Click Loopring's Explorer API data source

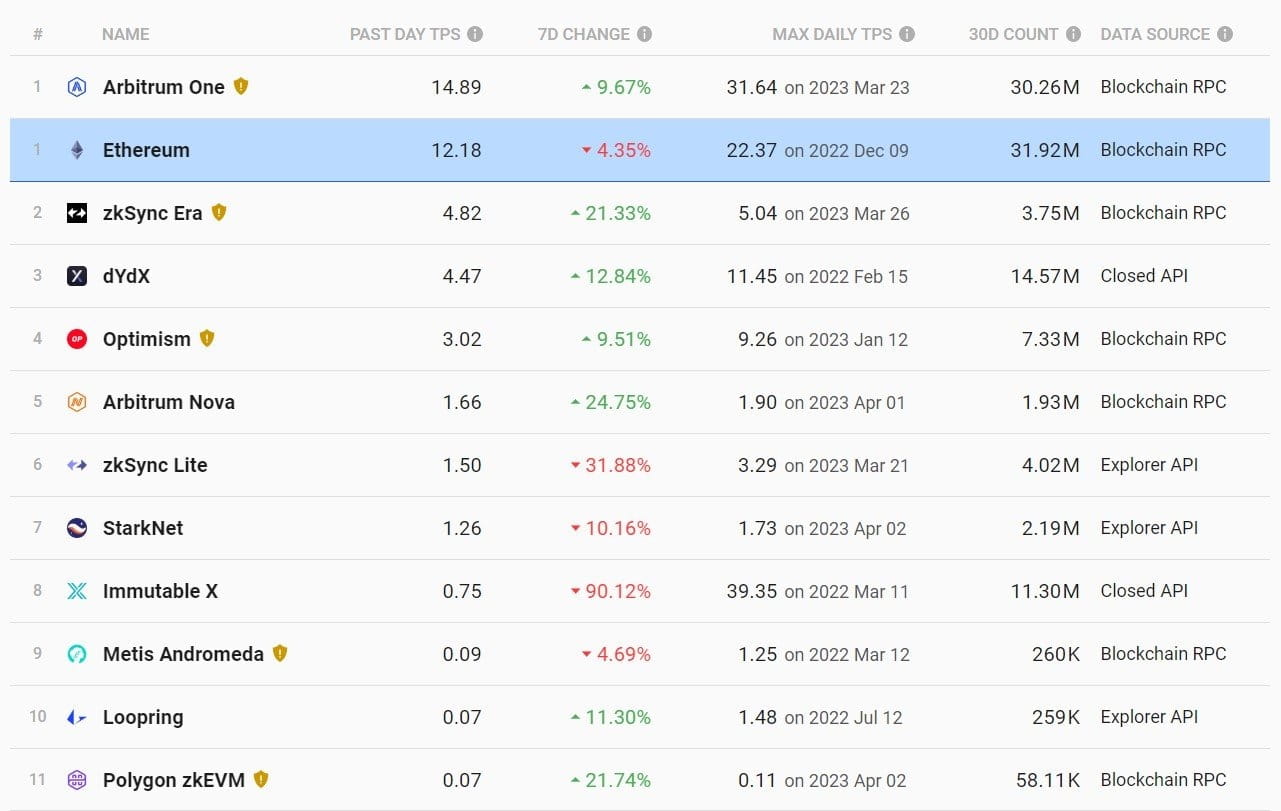[1149, 717]
